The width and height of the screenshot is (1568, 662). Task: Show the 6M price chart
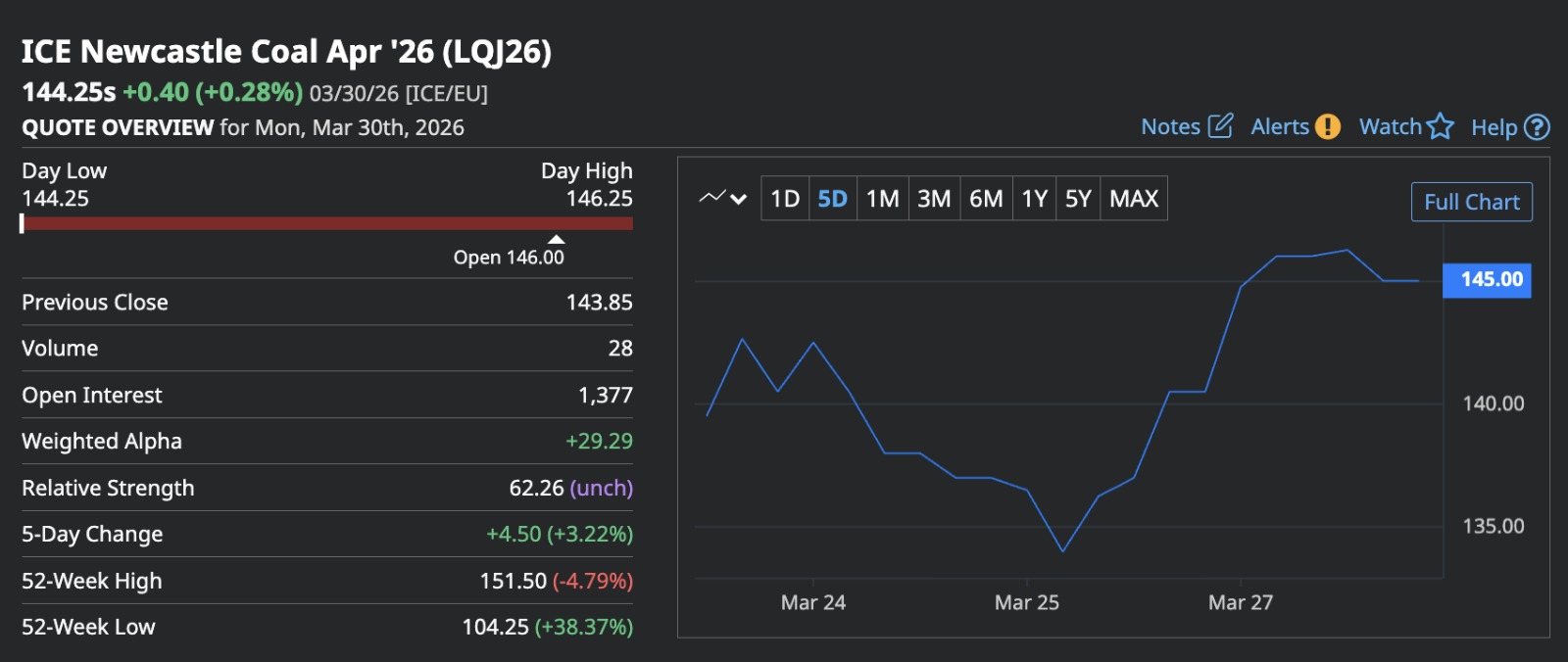[x=986, y=199]
